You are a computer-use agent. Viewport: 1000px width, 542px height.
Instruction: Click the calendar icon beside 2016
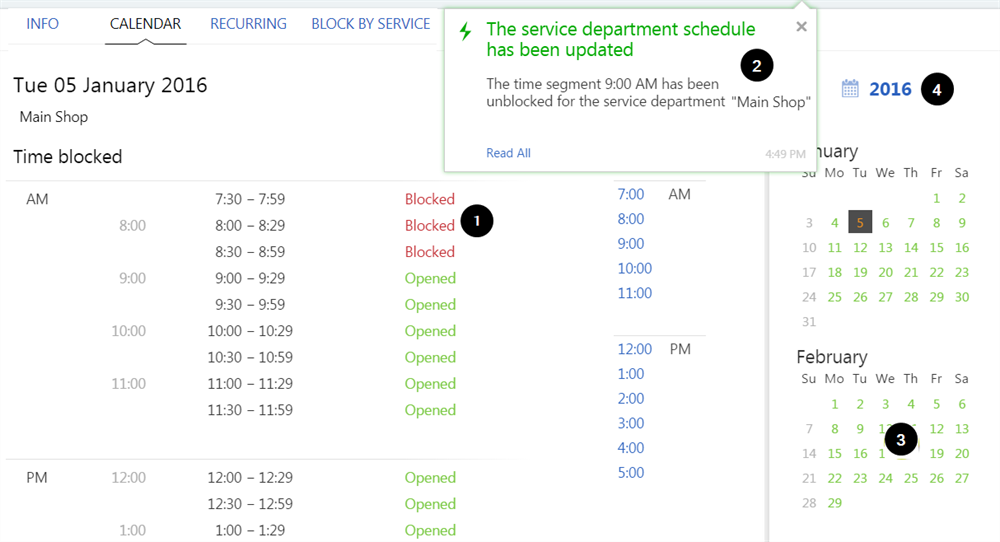[x=850, y=89]
